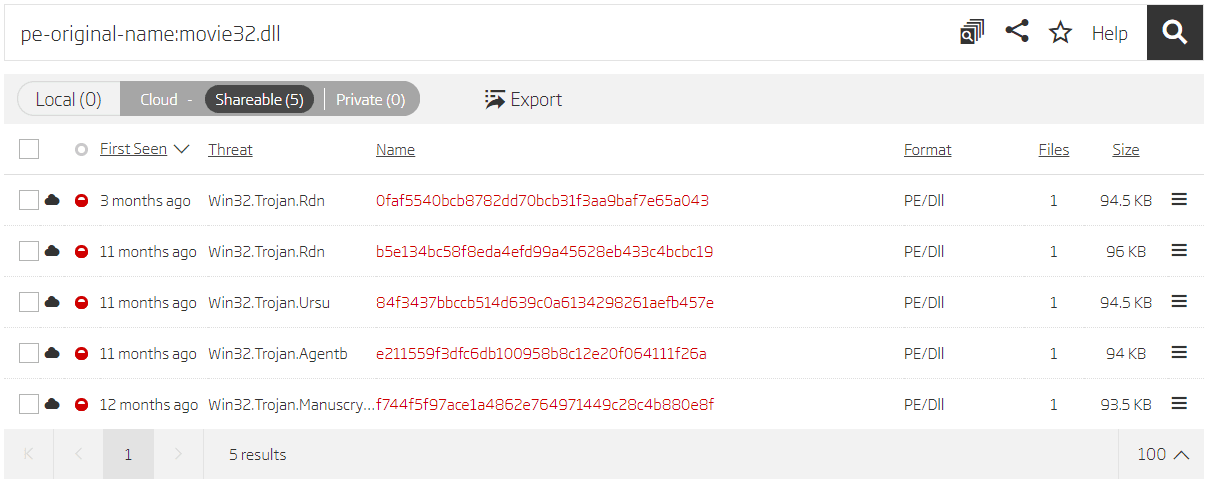
Task: Switch to the Private (0) tab
Action: (x=370, y=99)
